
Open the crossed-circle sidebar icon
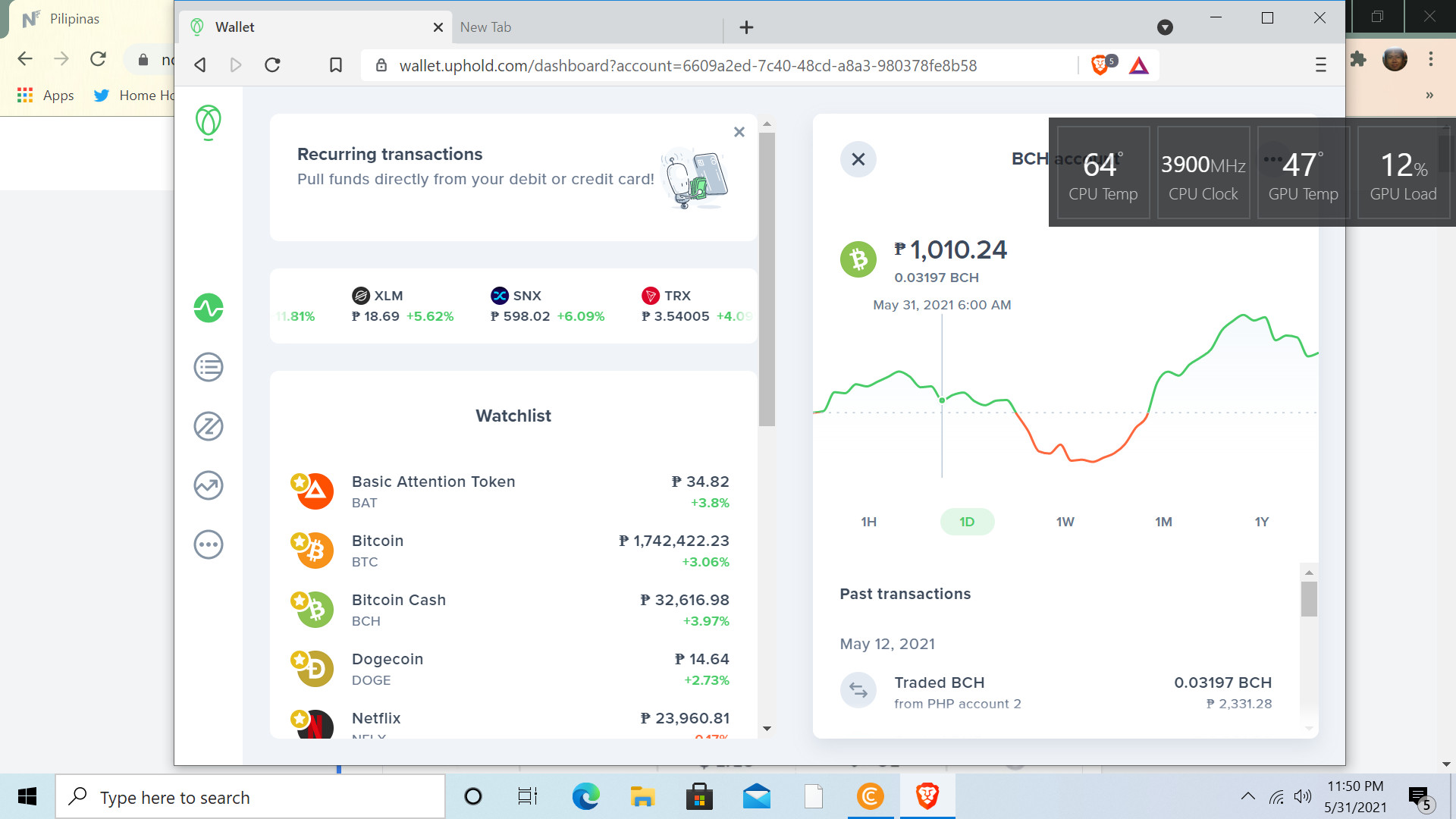(x=209, y=426)
